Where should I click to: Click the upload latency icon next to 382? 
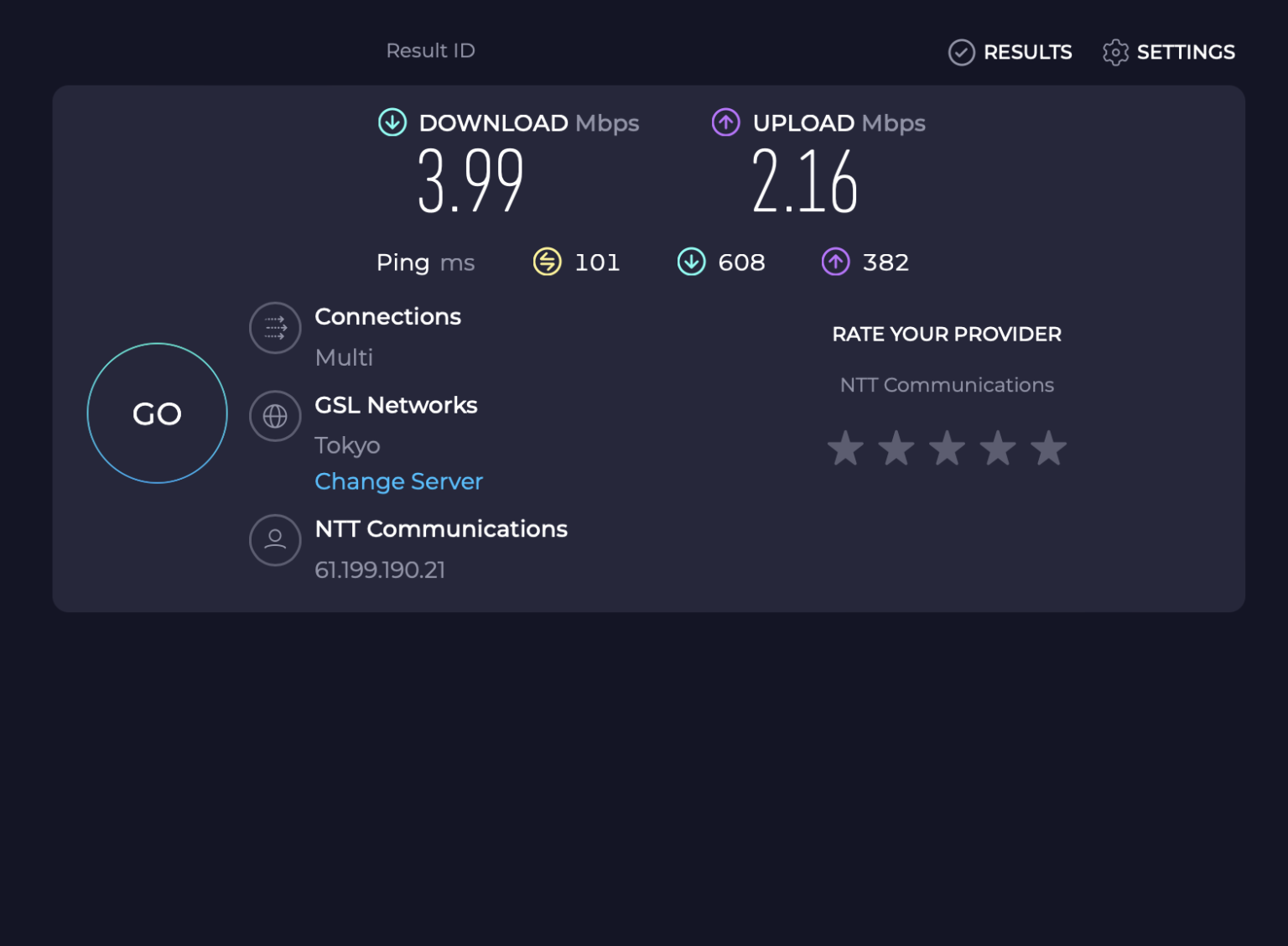[x=835, y=262]
